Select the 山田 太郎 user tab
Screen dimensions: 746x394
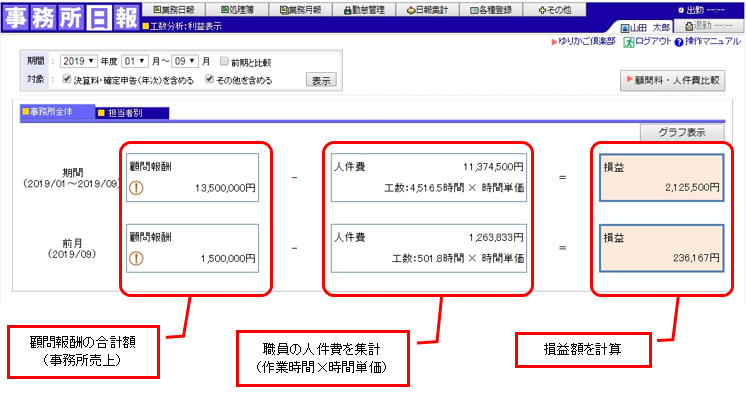[x=645, y=28]
